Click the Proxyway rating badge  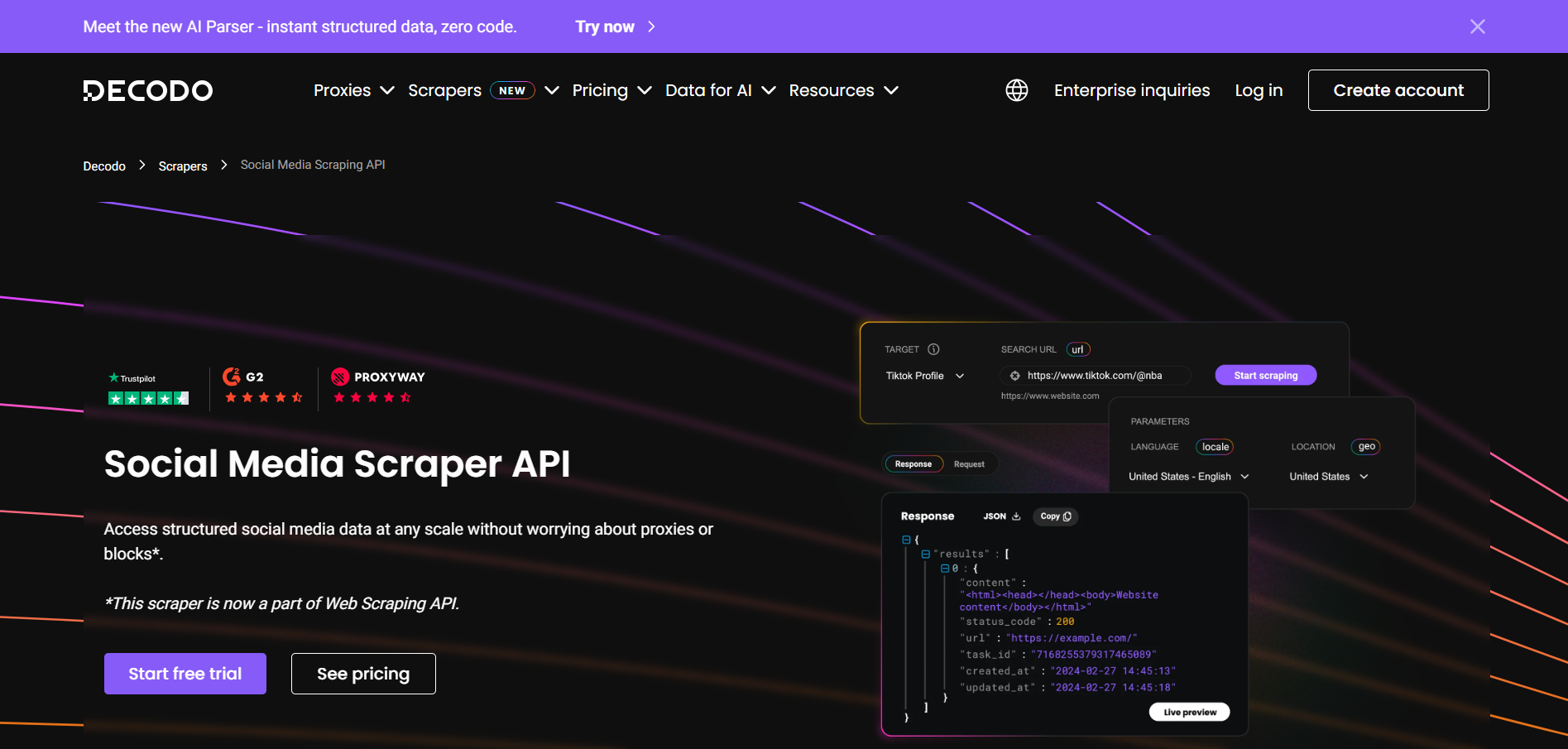[x=378, y=387]
